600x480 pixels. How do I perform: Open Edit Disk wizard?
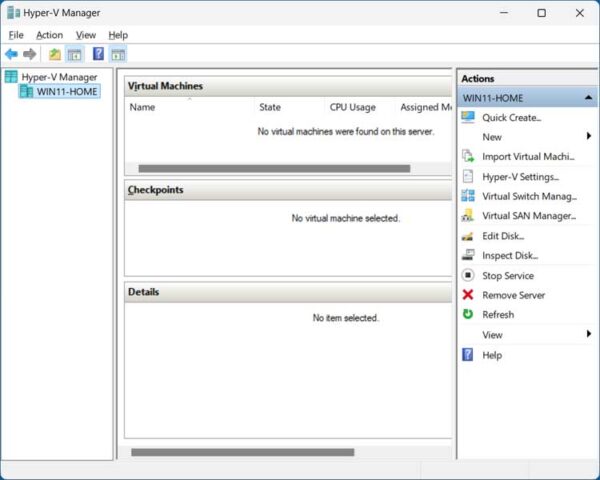tap(503, 236)
